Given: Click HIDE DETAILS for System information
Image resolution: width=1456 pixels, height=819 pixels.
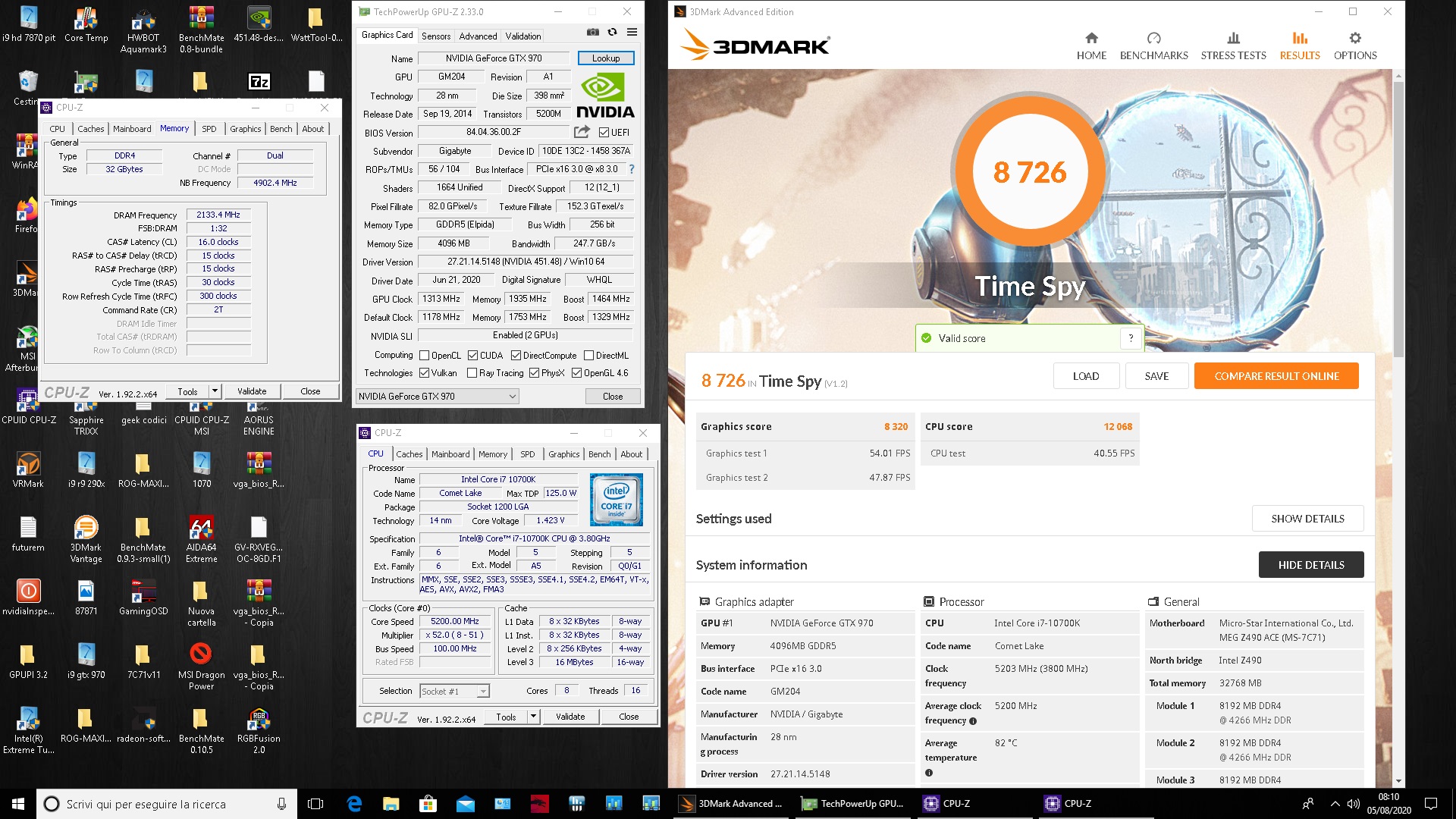Looking at the screenshot, I should 1311,565.
